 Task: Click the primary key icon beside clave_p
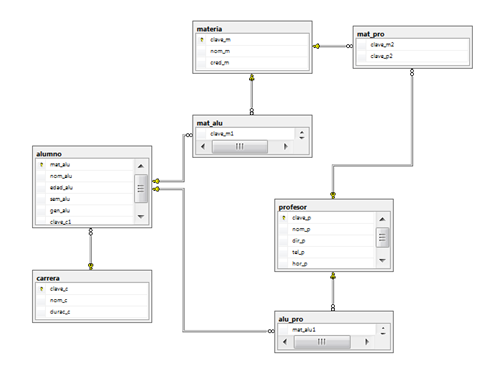(284, 218)
